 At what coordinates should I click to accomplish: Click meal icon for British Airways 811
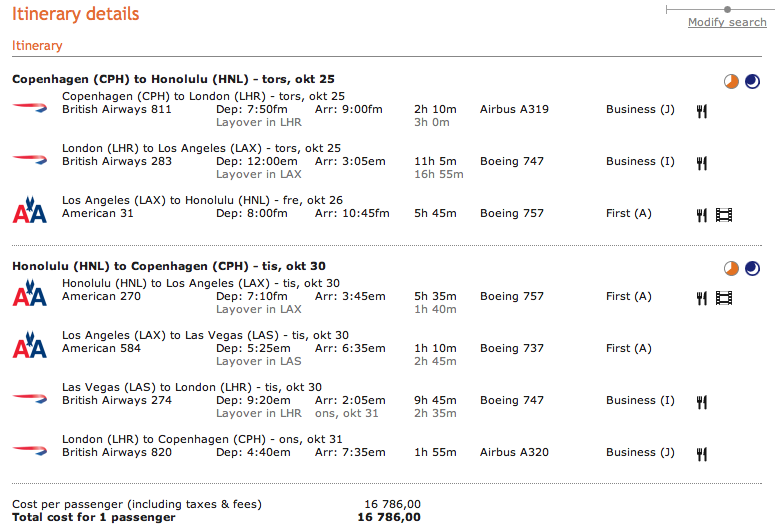tap(702, 111)
